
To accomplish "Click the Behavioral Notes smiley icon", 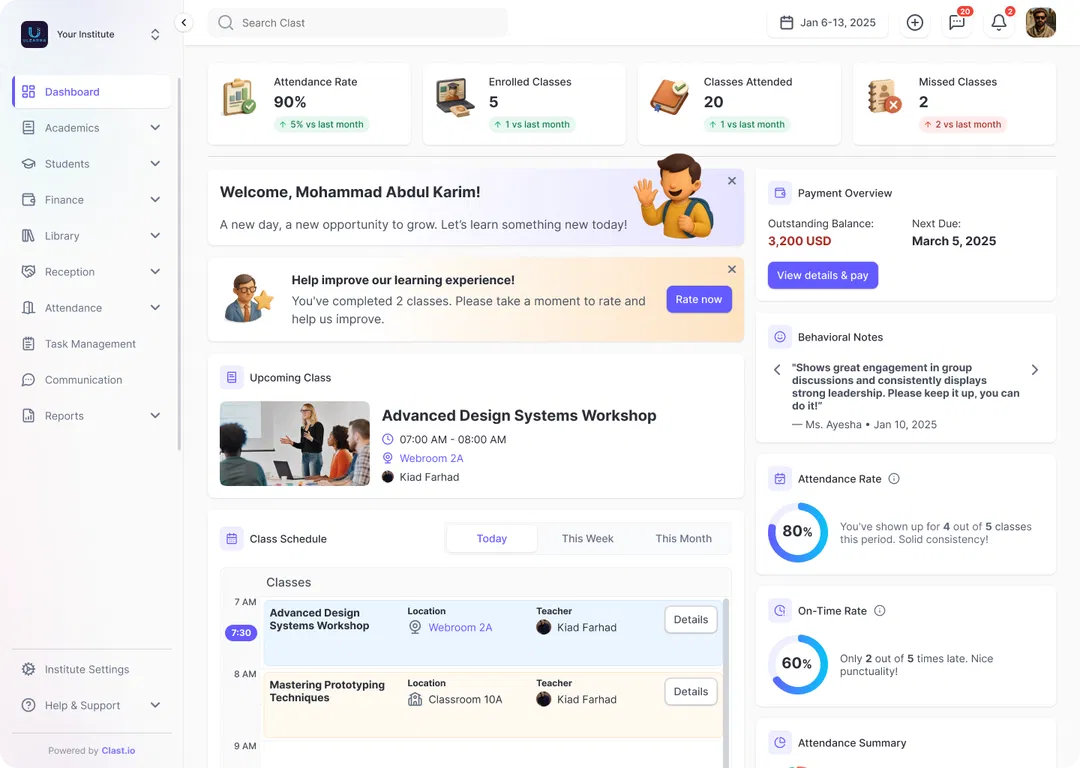I will (780, 337).
